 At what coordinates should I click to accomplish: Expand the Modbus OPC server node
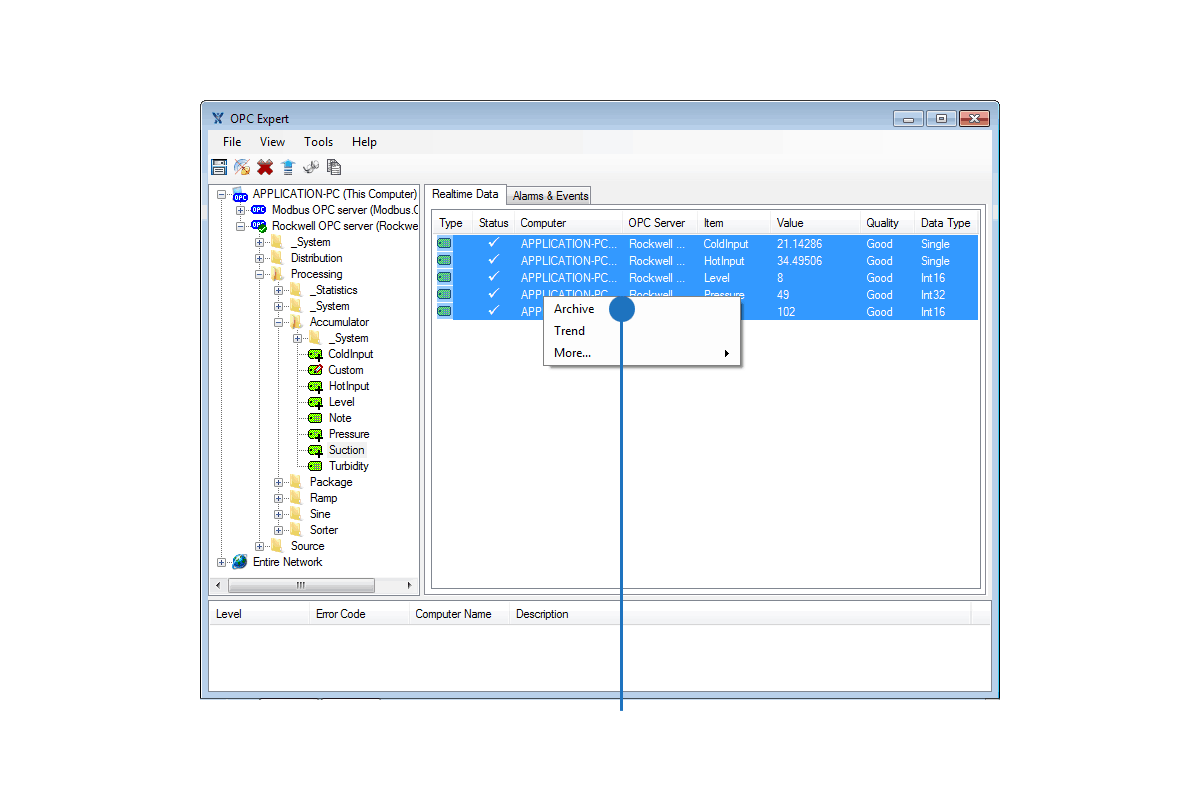241,210
